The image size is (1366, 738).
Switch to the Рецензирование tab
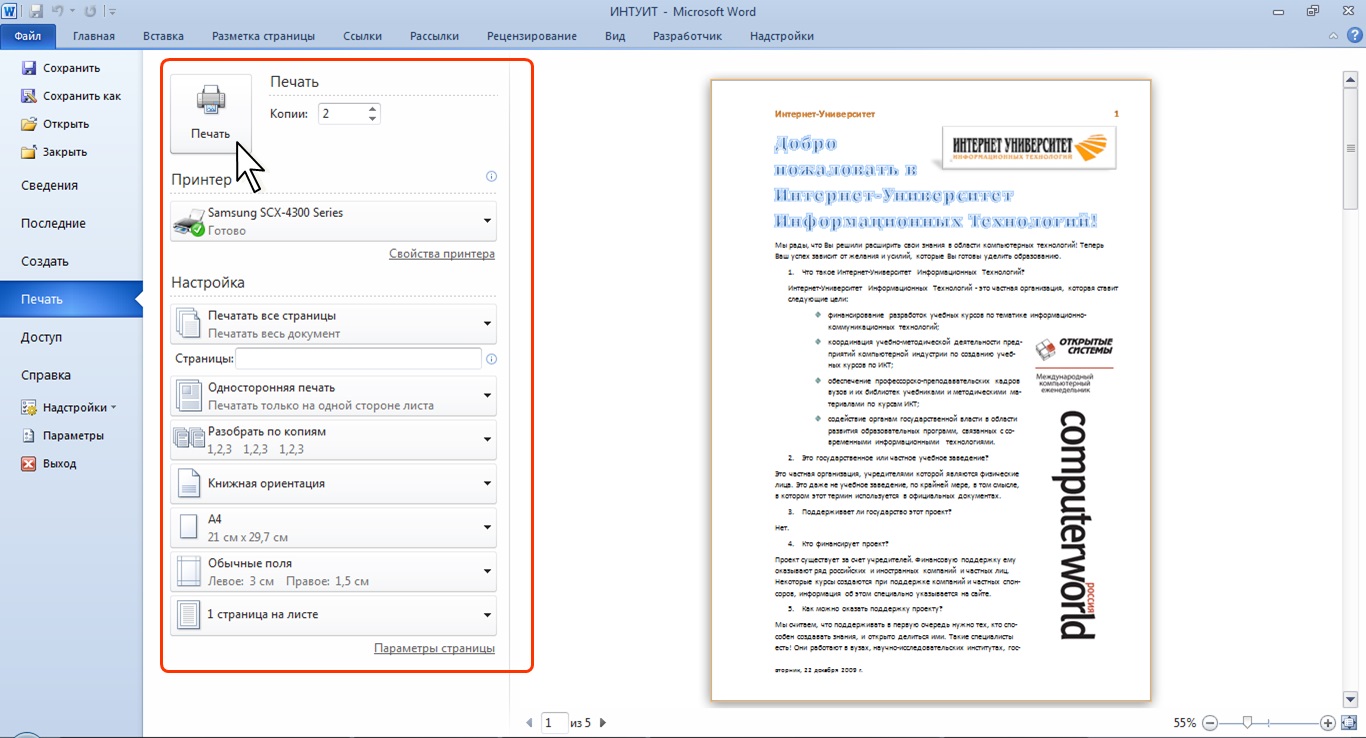pyautogui.click(x=532, y=36)
